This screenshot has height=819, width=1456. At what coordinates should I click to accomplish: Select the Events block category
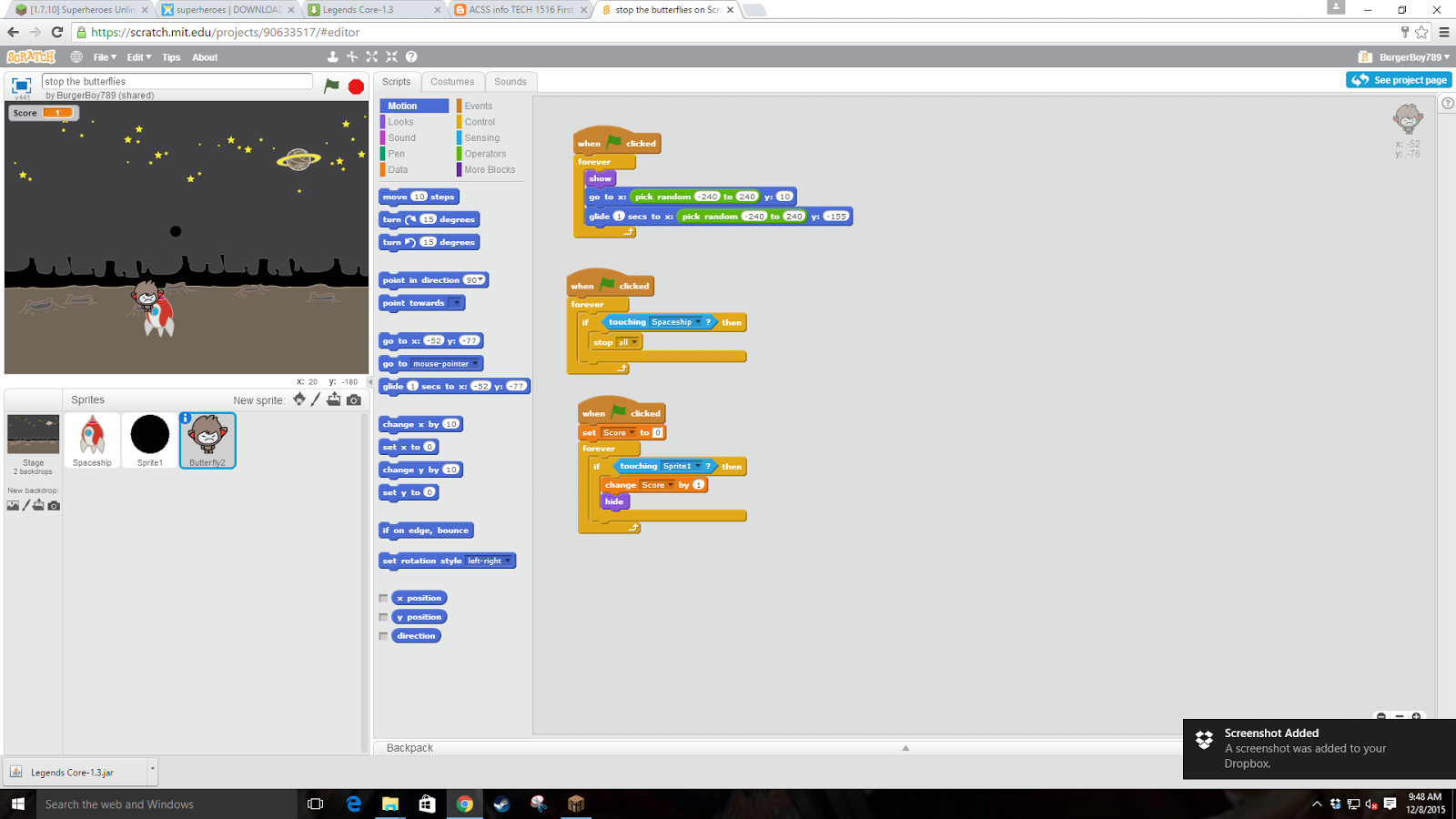click(478, 105)
